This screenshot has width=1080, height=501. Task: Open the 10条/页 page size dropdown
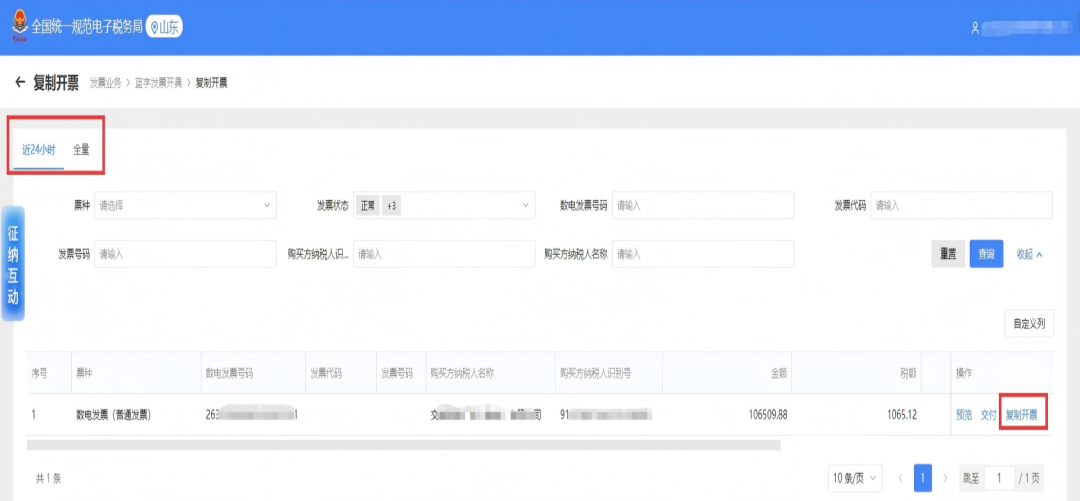click(855, 478)
